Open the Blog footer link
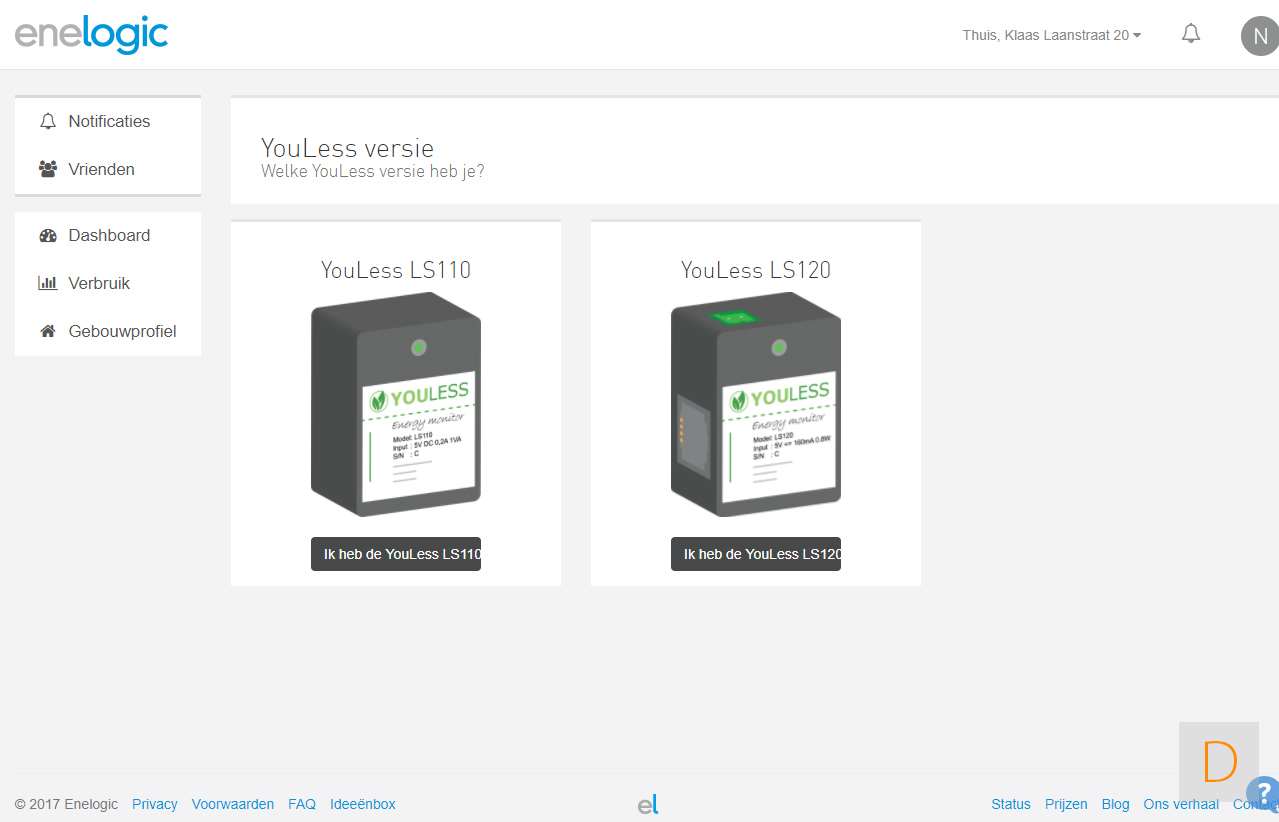 click(1115, 804)
